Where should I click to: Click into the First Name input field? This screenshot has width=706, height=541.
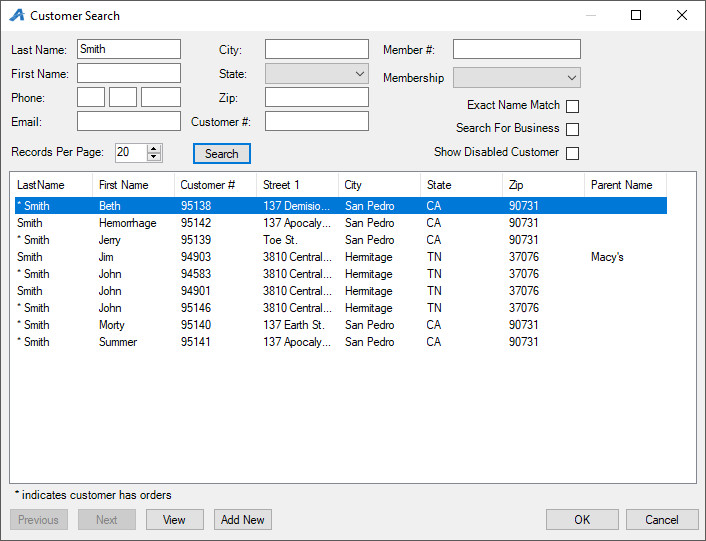pos(129,73)
